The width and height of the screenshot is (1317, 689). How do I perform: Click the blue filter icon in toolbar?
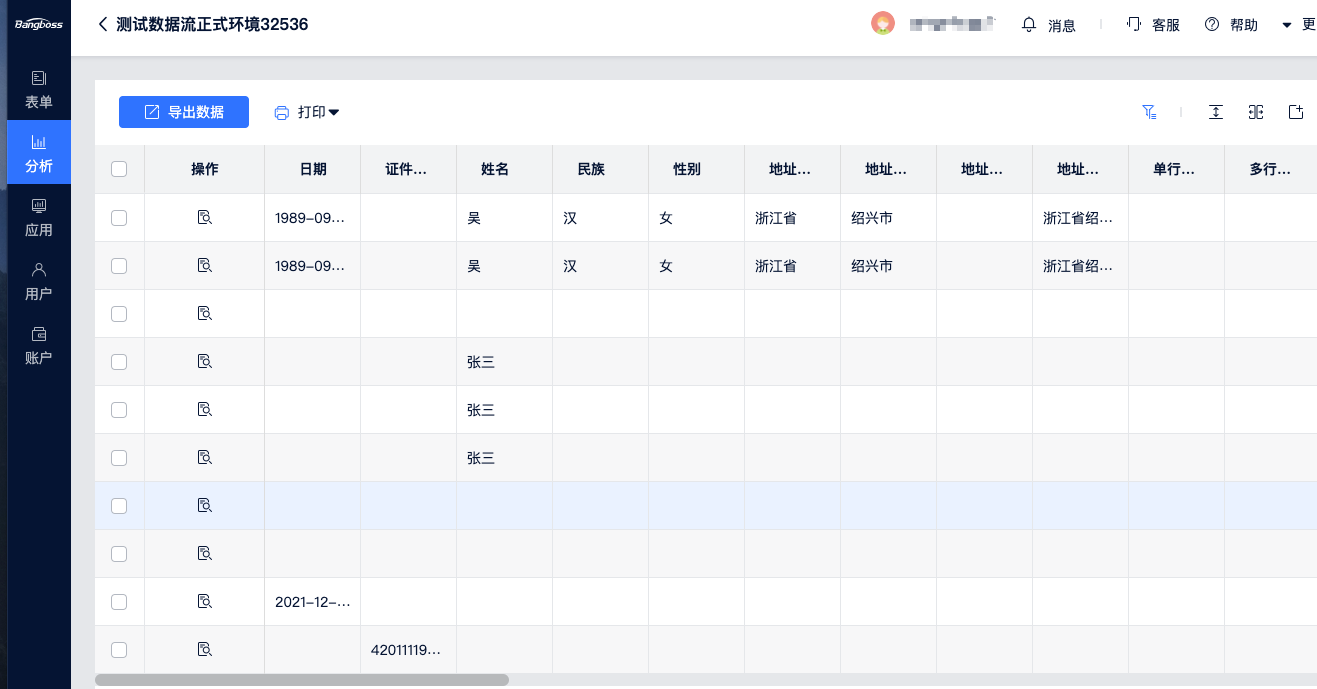1149,112
